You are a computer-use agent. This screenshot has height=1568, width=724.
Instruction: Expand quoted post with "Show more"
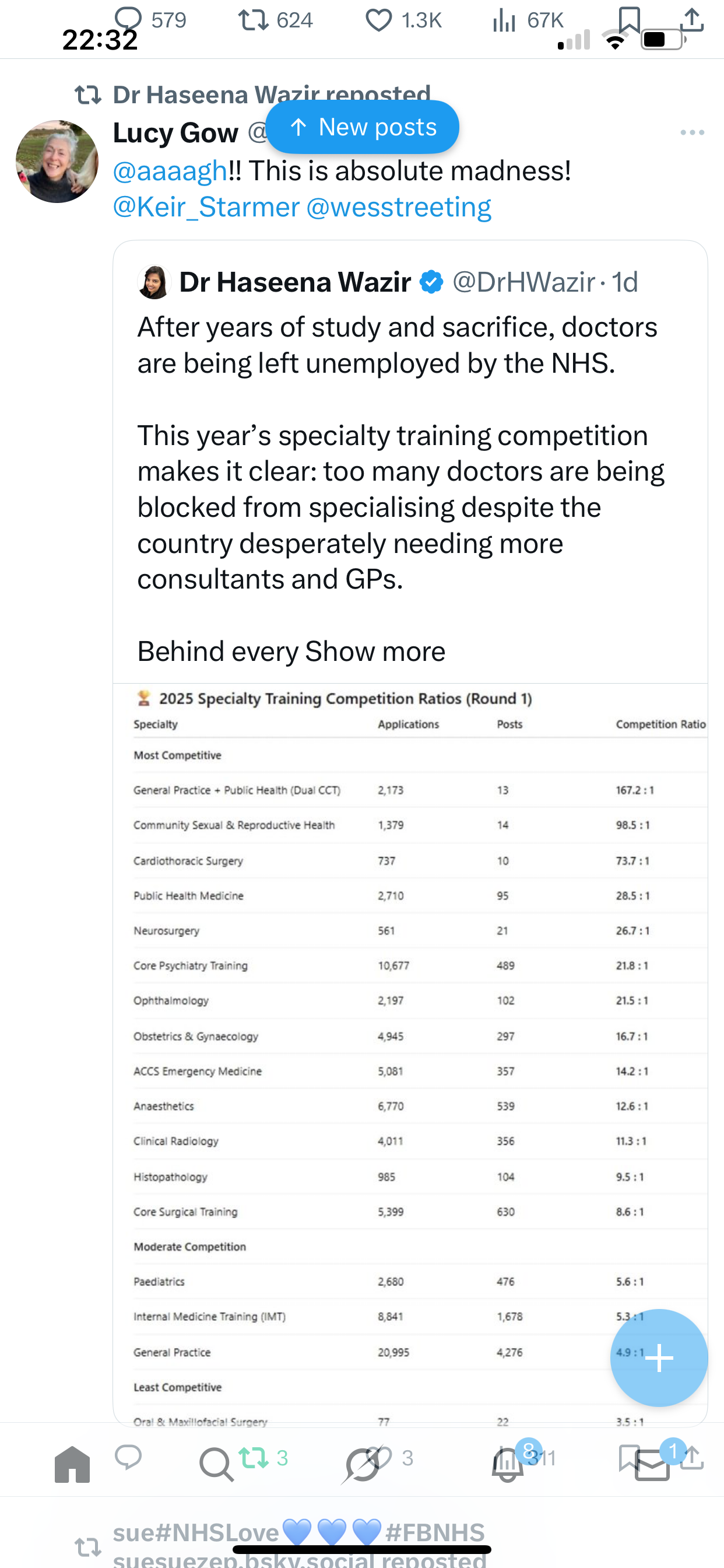375,652
